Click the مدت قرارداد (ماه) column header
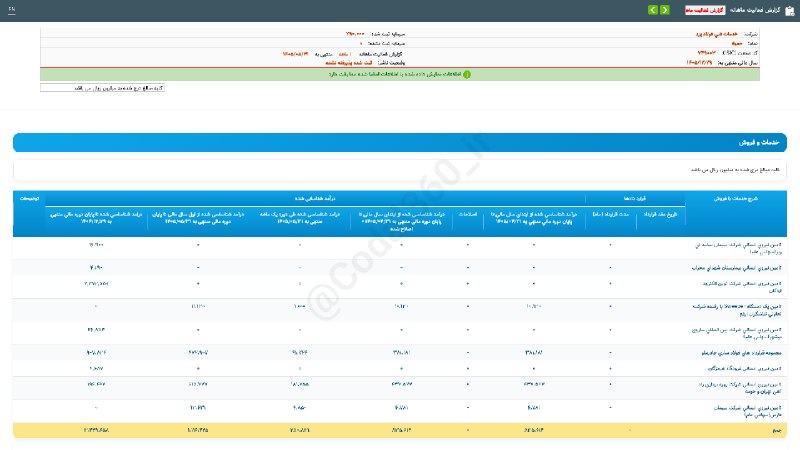Screen dimensions: 800x450 610,214
